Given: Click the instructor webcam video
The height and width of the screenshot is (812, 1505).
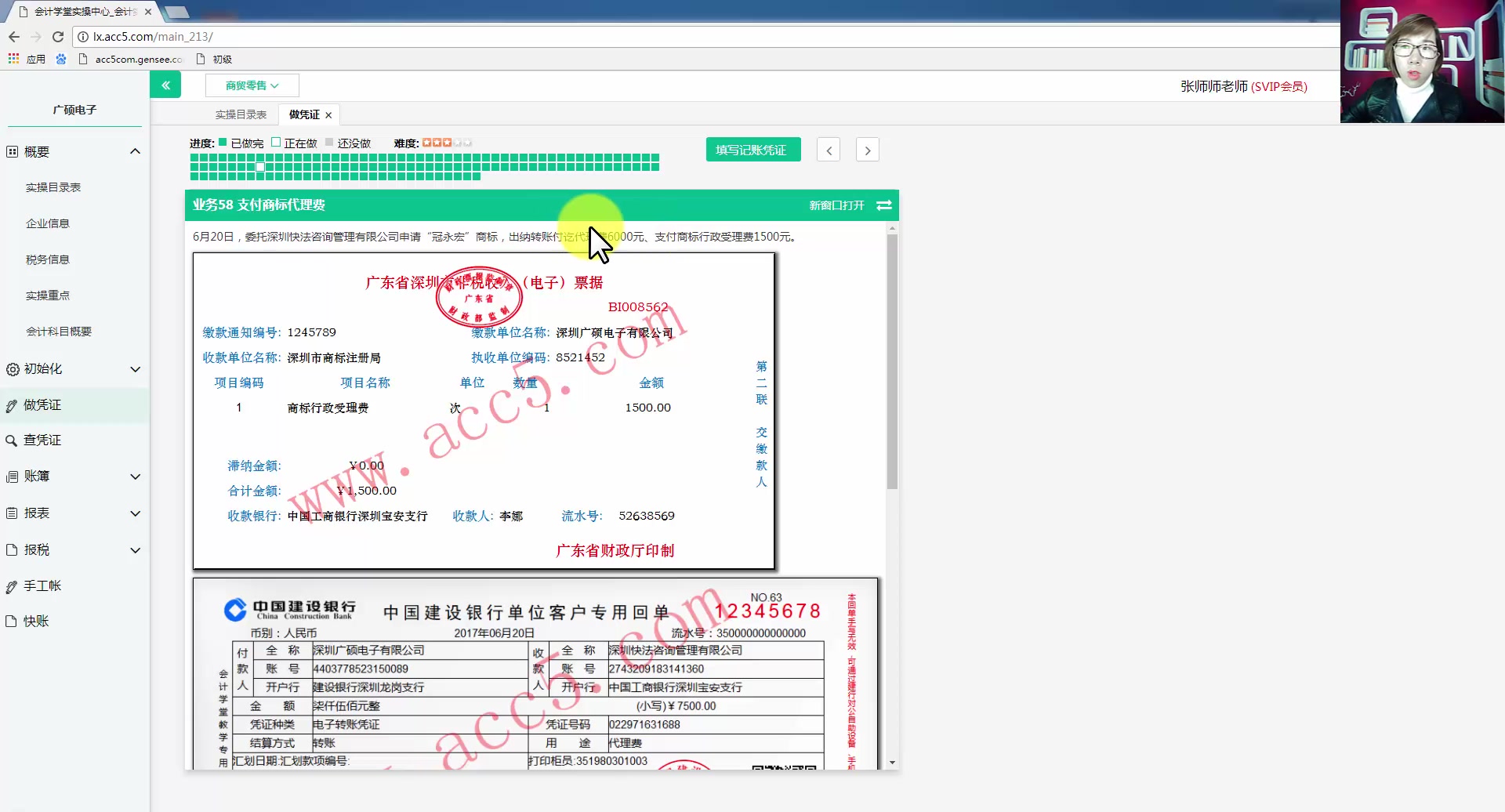Looking at the screenshot, I should tap(1422, 61).
